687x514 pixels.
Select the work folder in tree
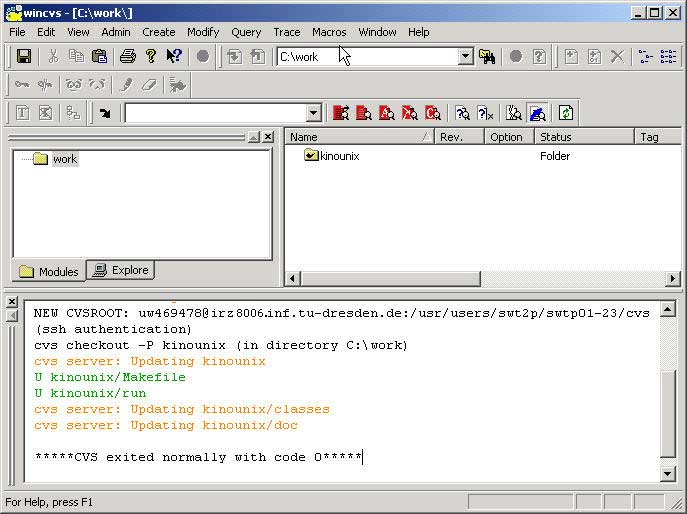tap(64, 159)
